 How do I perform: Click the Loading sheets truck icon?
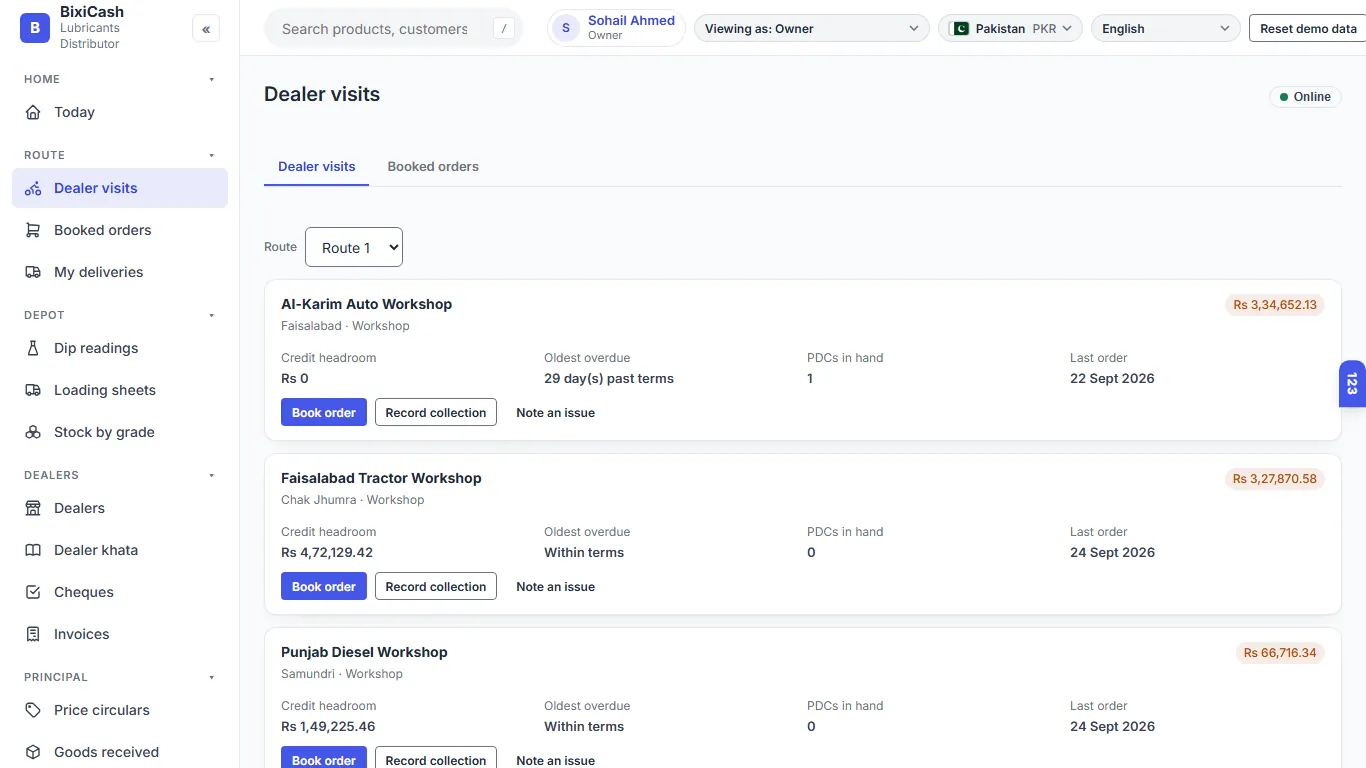33,390
